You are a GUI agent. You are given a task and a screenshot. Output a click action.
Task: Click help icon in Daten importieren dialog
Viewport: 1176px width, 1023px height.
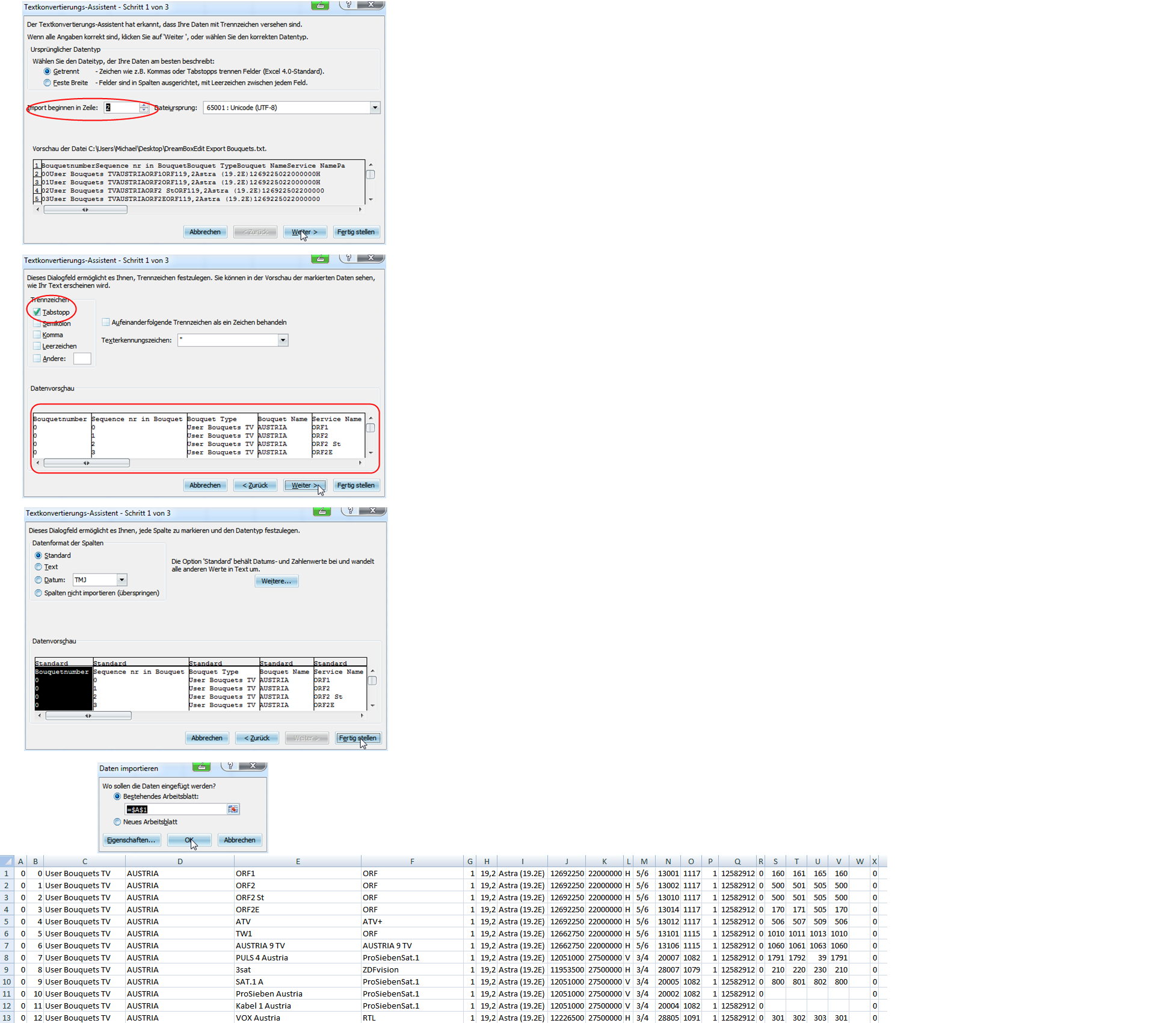(230, 766)
